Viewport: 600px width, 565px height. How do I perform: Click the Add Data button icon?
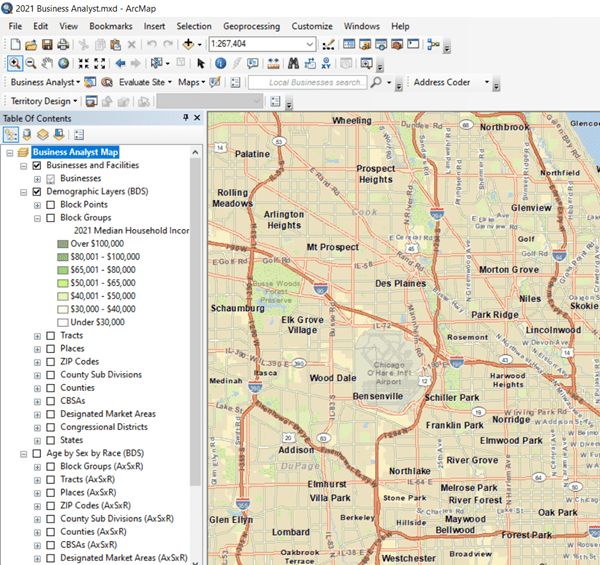point(188,44)
